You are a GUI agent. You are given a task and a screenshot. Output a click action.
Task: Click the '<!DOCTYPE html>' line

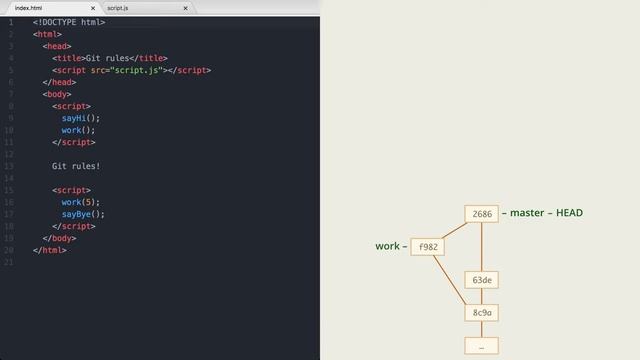pyautogui.click(x=69, y=22)
